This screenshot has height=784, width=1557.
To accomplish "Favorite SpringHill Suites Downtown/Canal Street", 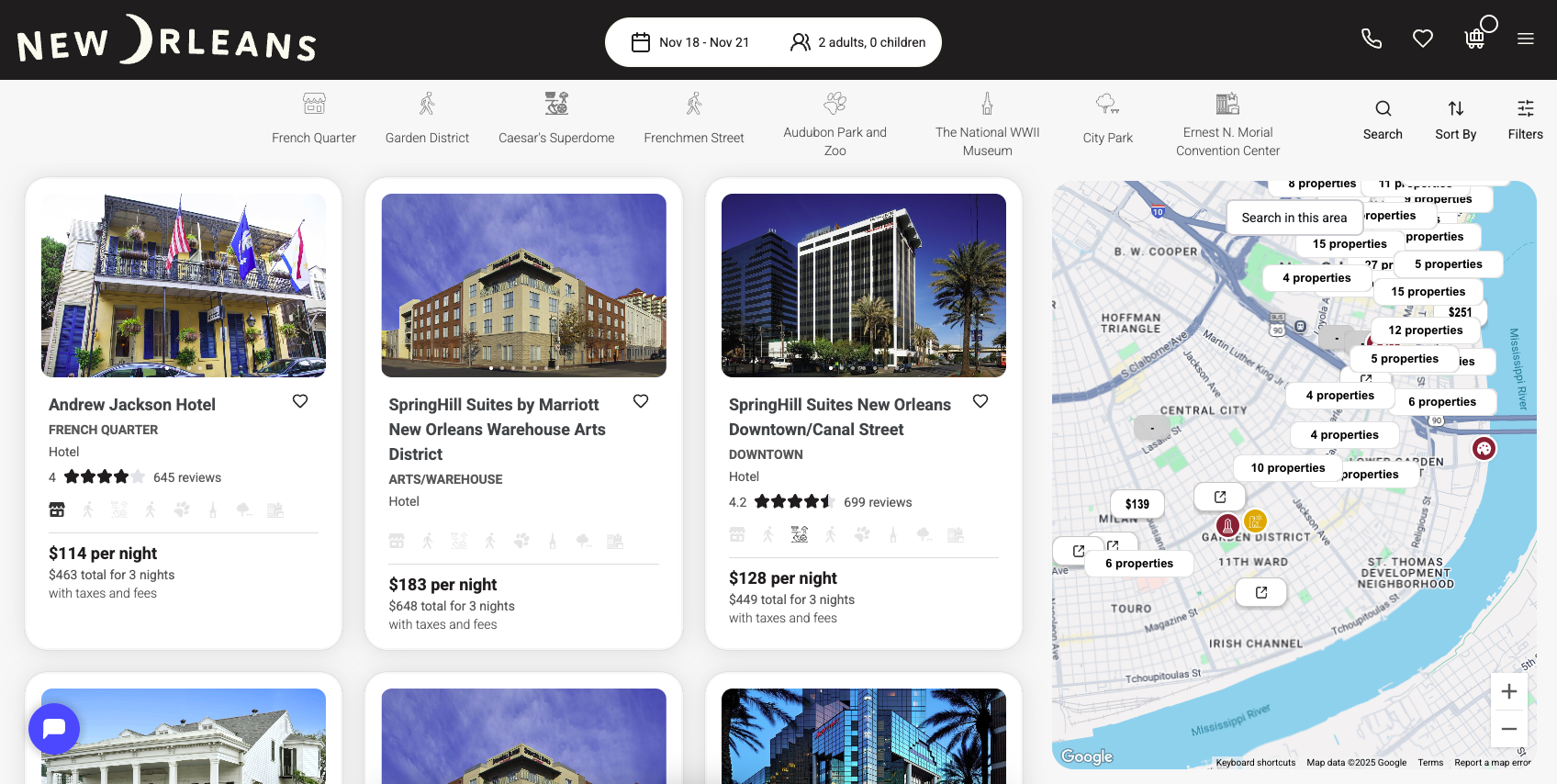I will [x=980, y=401].
